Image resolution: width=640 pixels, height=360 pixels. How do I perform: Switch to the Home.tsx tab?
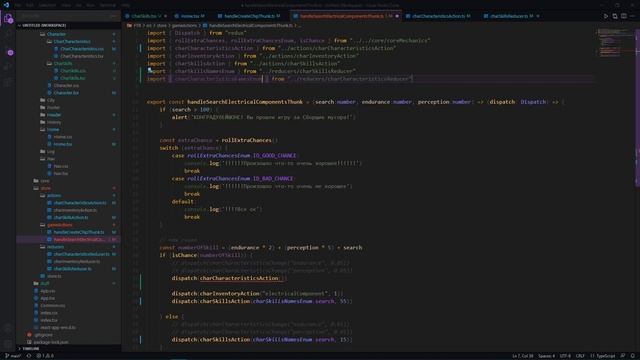click(x=189, y=16)
